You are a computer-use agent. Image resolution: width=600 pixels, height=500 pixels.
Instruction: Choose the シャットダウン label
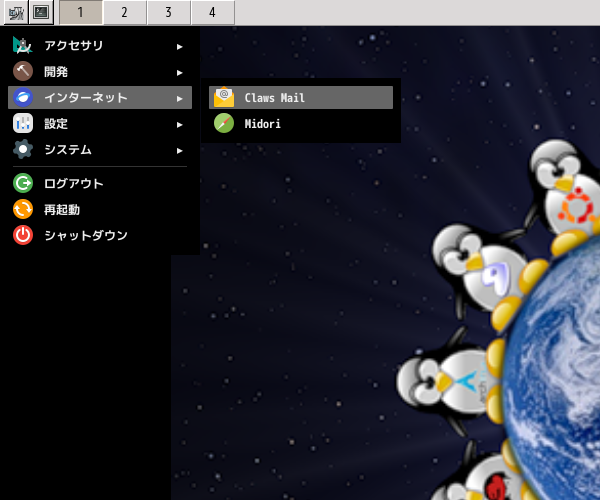click(x=86, y=235)
